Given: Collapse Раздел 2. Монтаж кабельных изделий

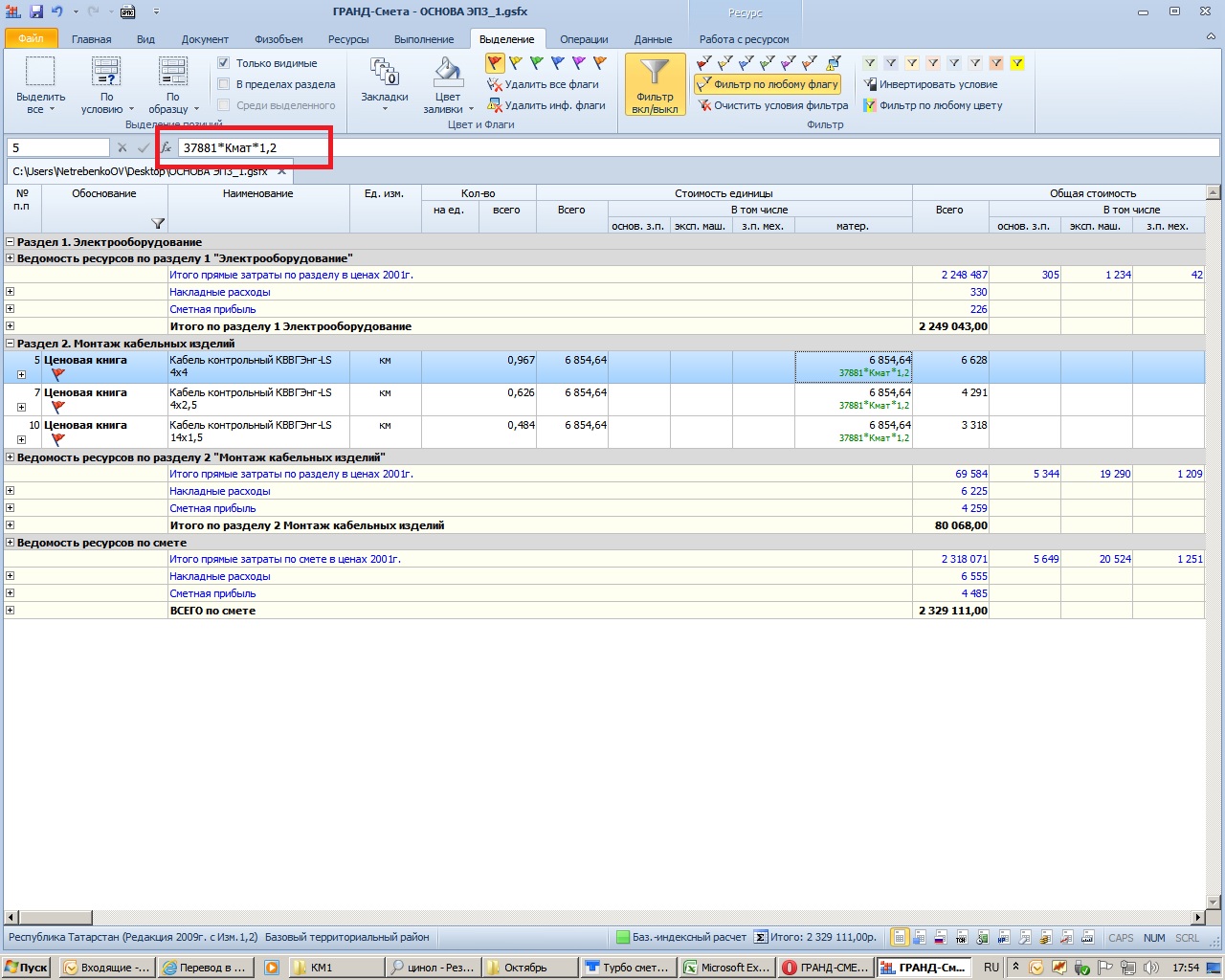Looking at the screenshot, I should (x=11, y=344).
